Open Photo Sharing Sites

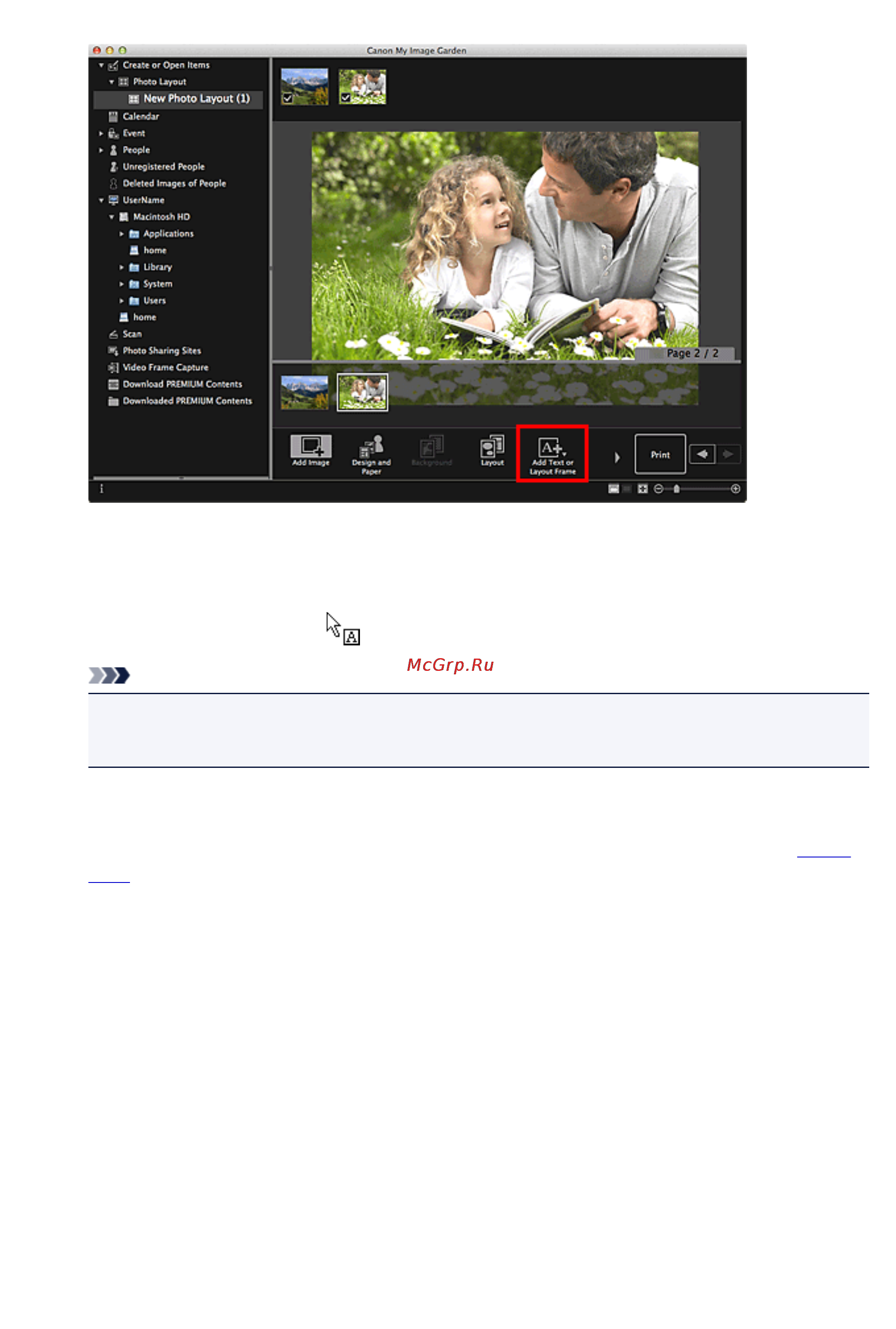(x=162, y=351)
